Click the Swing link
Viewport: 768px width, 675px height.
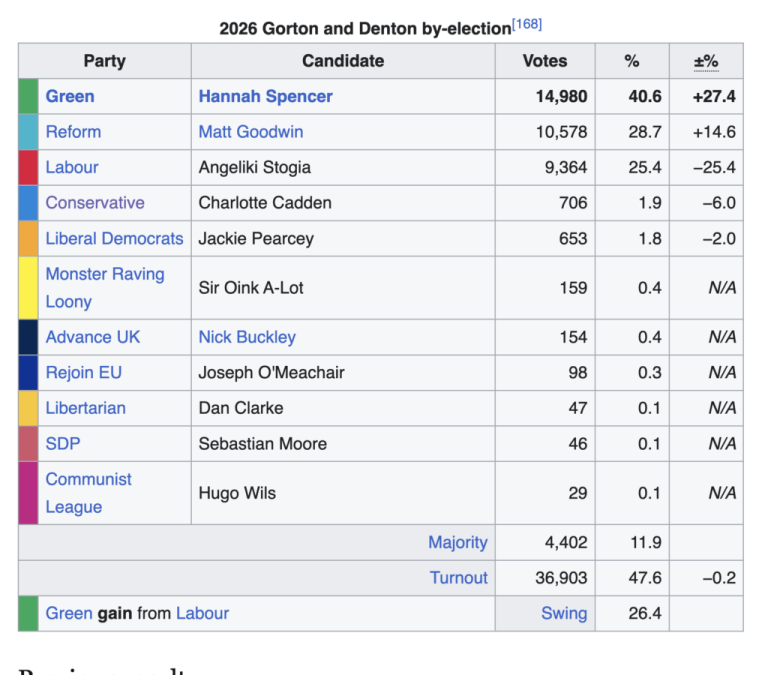[564, 613]
